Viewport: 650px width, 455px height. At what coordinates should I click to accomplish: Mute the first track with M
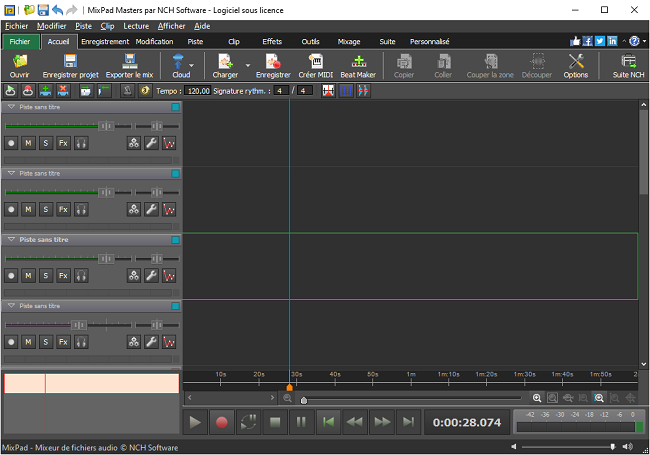pyautogui.click(x=28, y=143)
